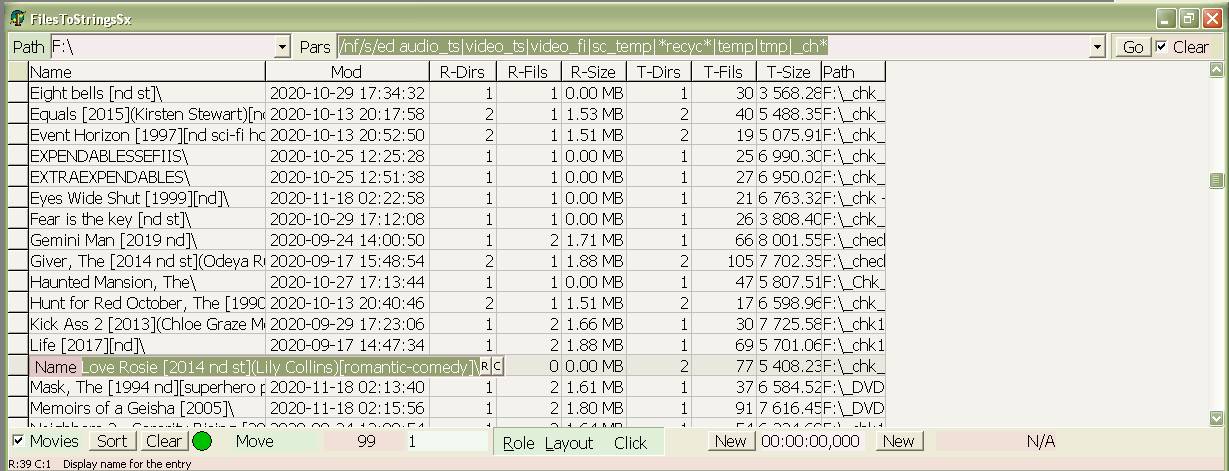Image resolution: width=1229 pixels, height=471 pixels.
Task: Click the FilesToStringsSx app icon in title bar
Action: coord(17,19)
